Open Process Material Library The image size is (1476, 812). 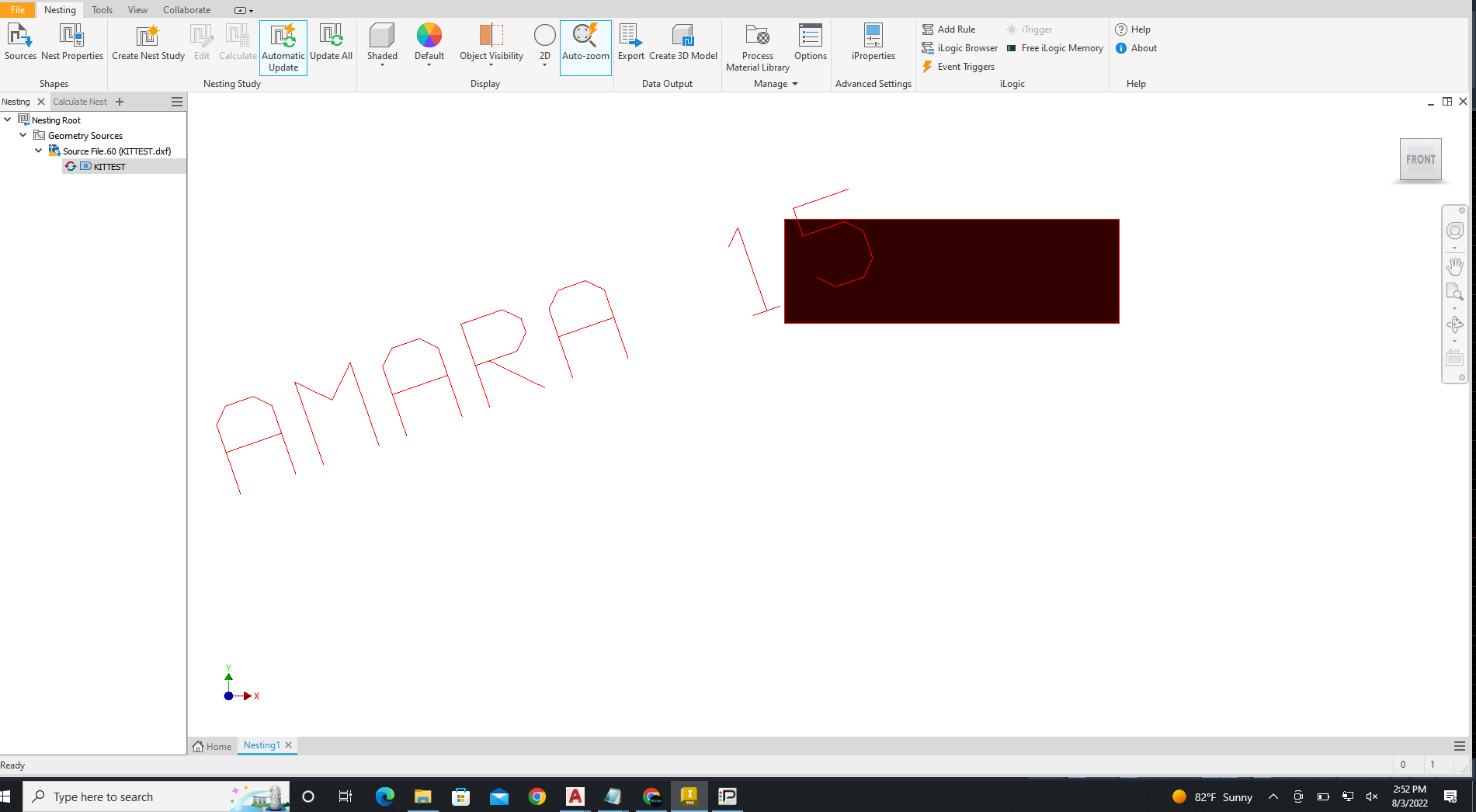(758, 47)
